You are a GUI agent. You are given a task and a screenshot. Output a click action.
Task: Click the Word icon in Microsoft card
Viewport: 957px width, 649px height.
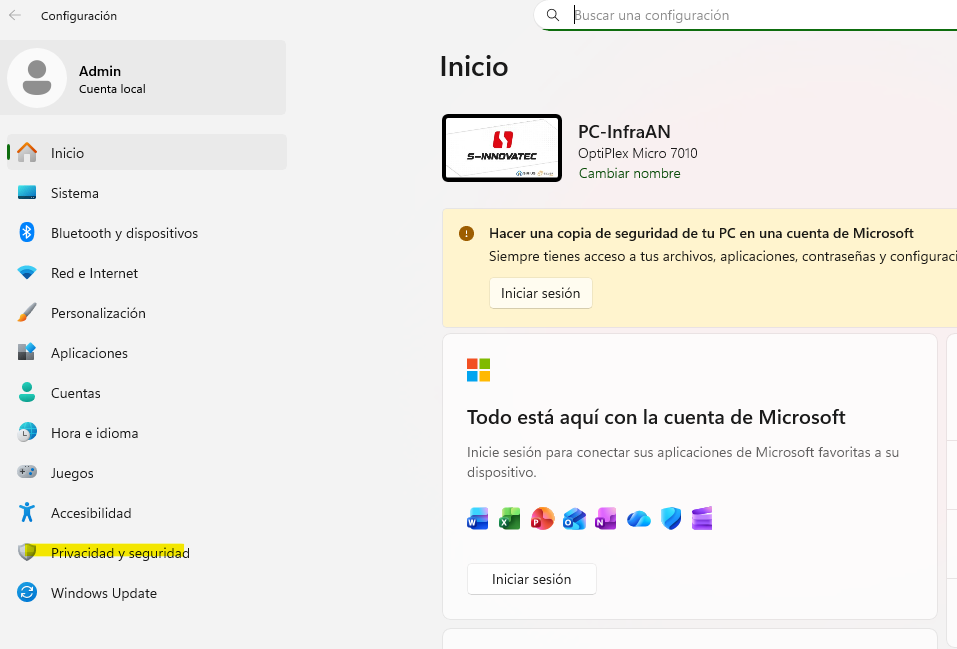477,519
